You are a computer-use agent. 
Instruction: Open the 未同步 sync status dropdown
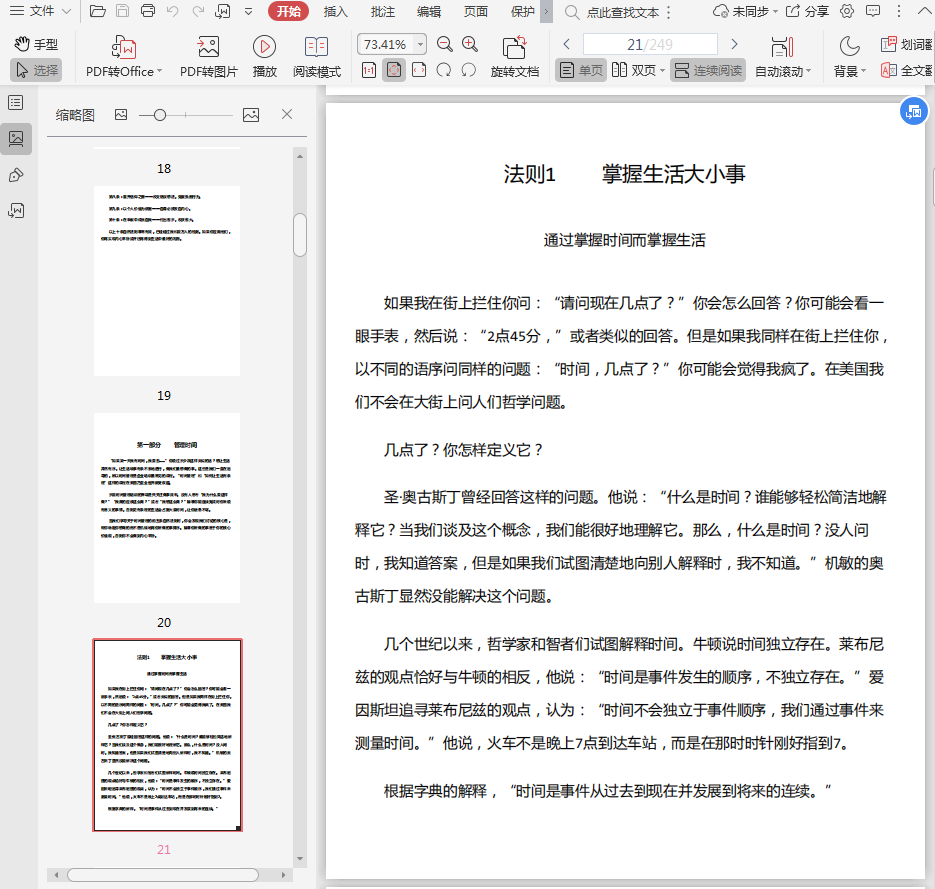point(745,11)
